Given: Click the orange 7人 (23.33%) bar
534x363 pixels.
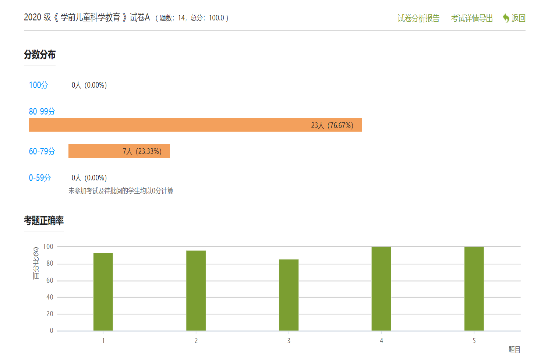Looking at the screenshot, I should point(119,151).
